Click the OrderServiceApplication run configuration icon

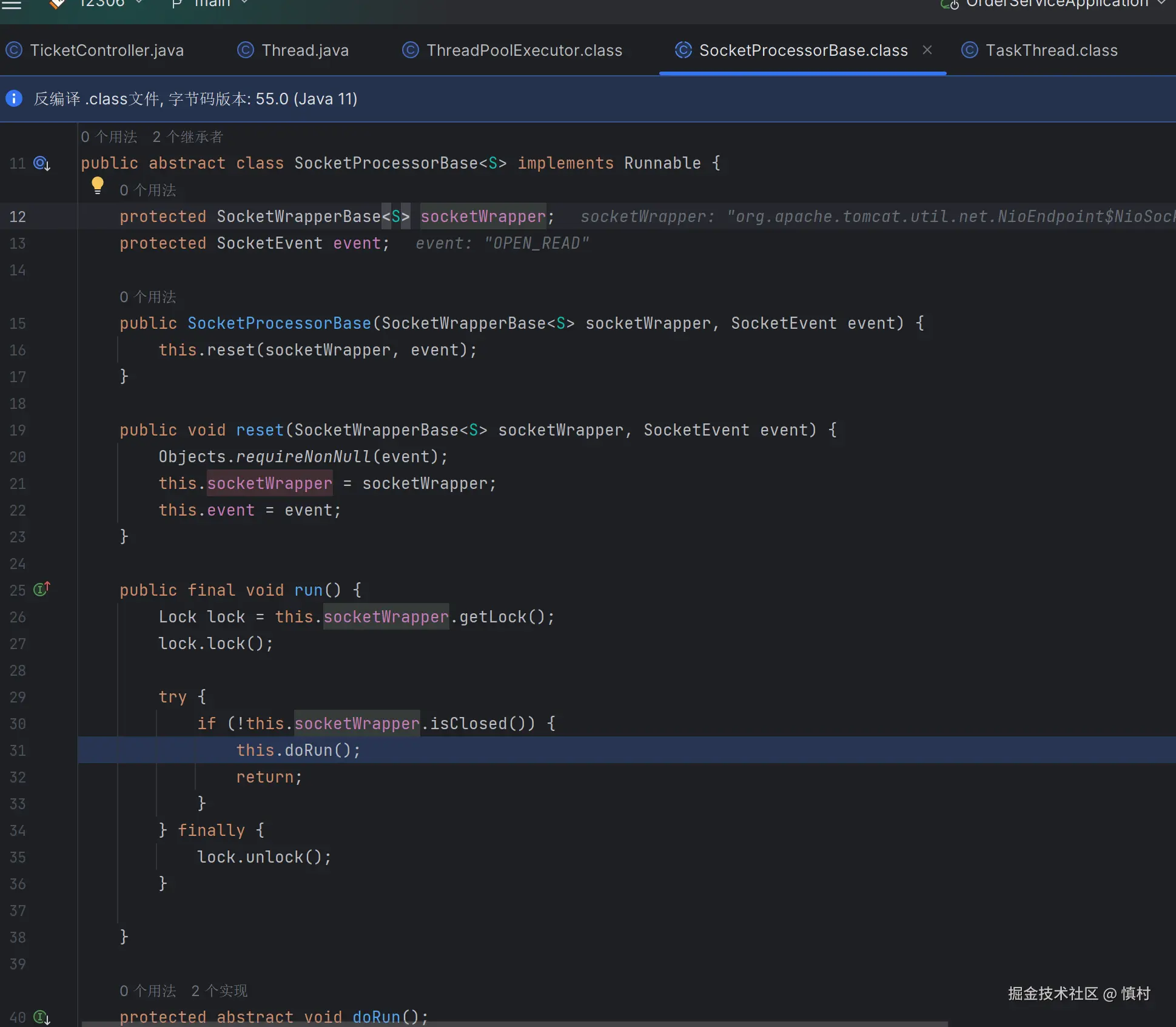click(949, 5)
